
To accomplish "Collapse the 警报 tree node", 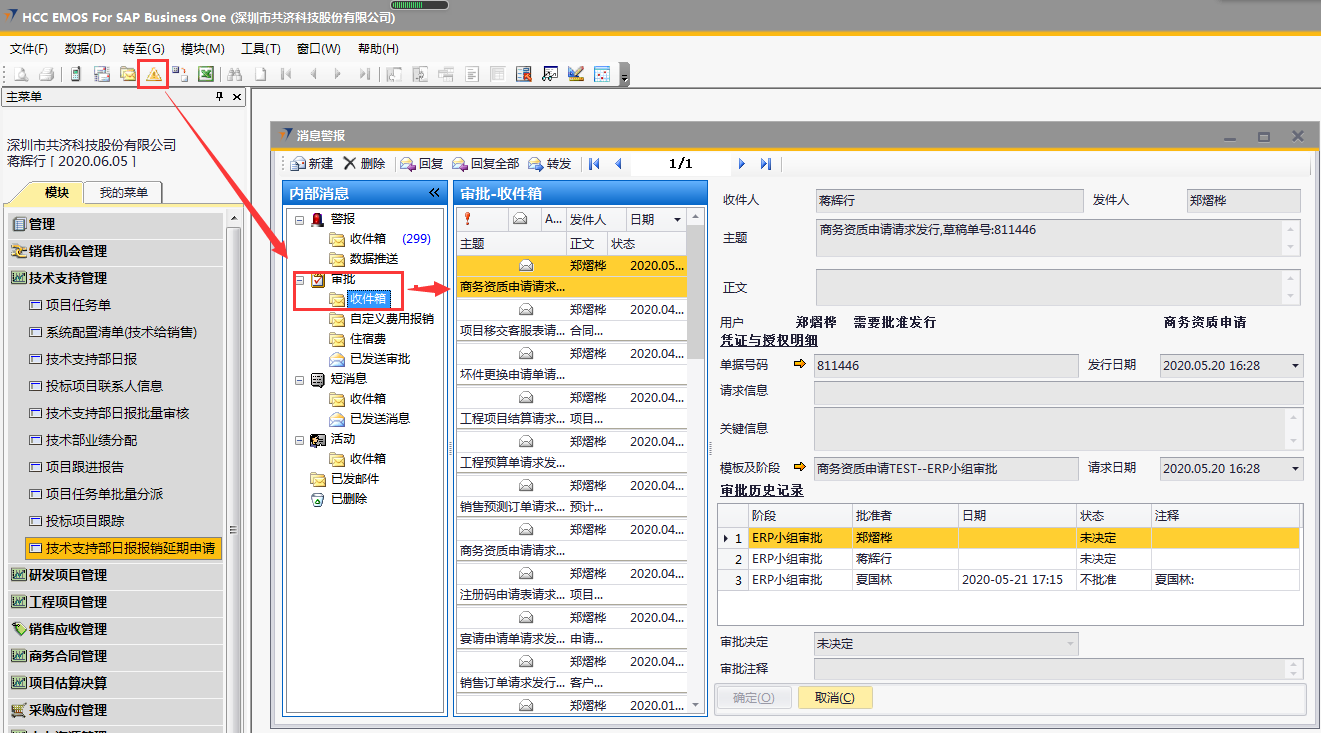I will point(300,219).
